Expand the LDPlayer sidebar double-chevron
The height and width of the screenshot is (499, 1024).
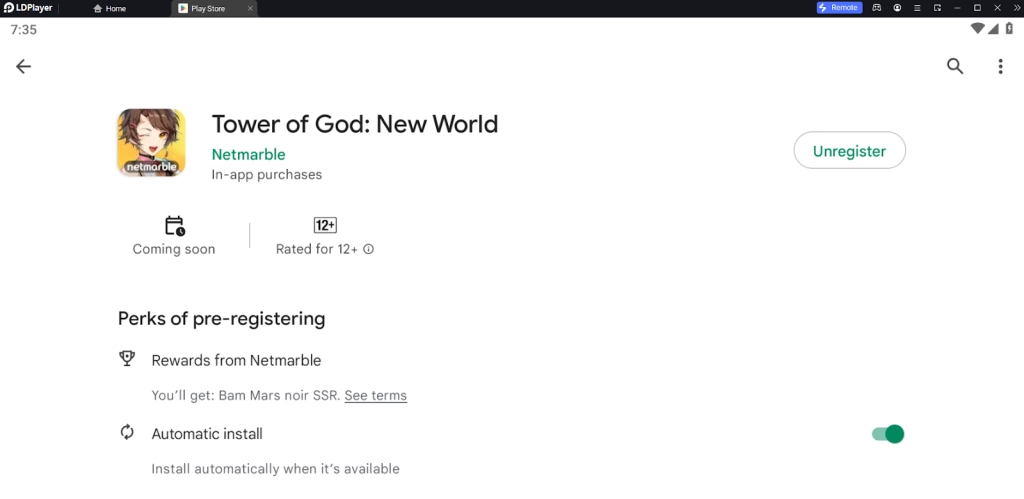(x=1016, y=8)
